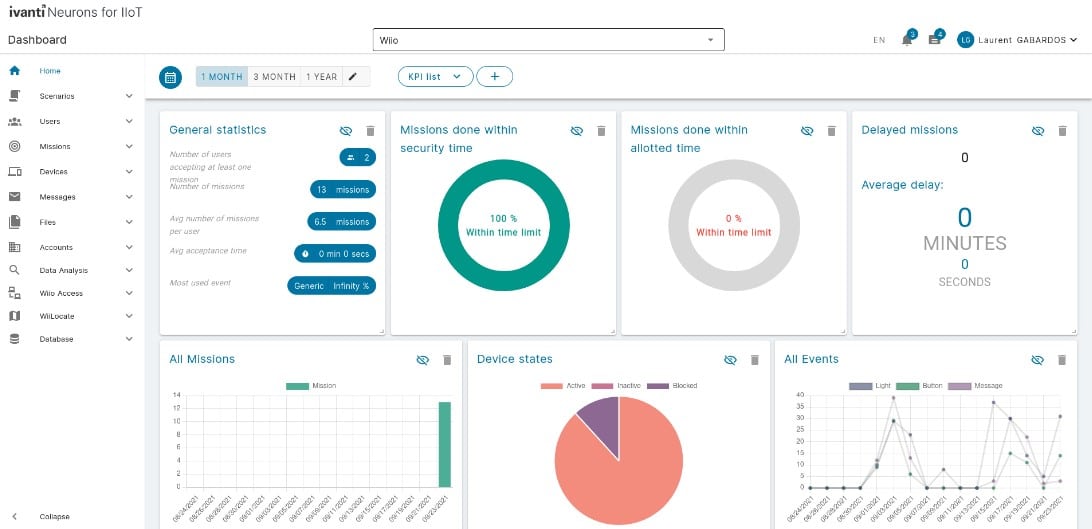Open the calendar date picker icon
Screen dimensions: 1092x529
coord(170,77)
